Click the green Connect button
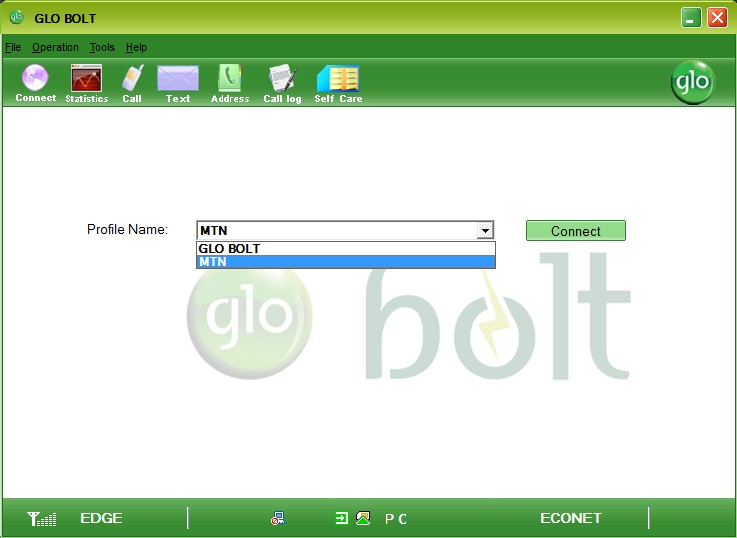This screenshot has height=538, width=737. pyautogui.click(x=576, y=231)
